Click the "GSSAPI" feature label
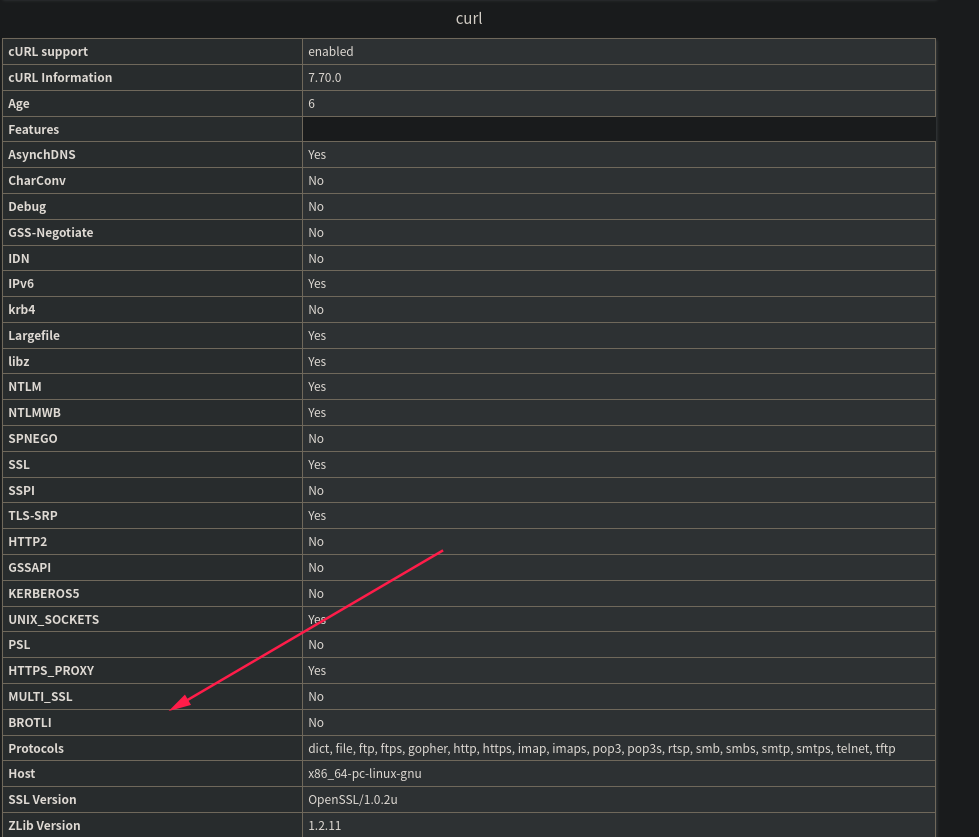 click(29, 568)
